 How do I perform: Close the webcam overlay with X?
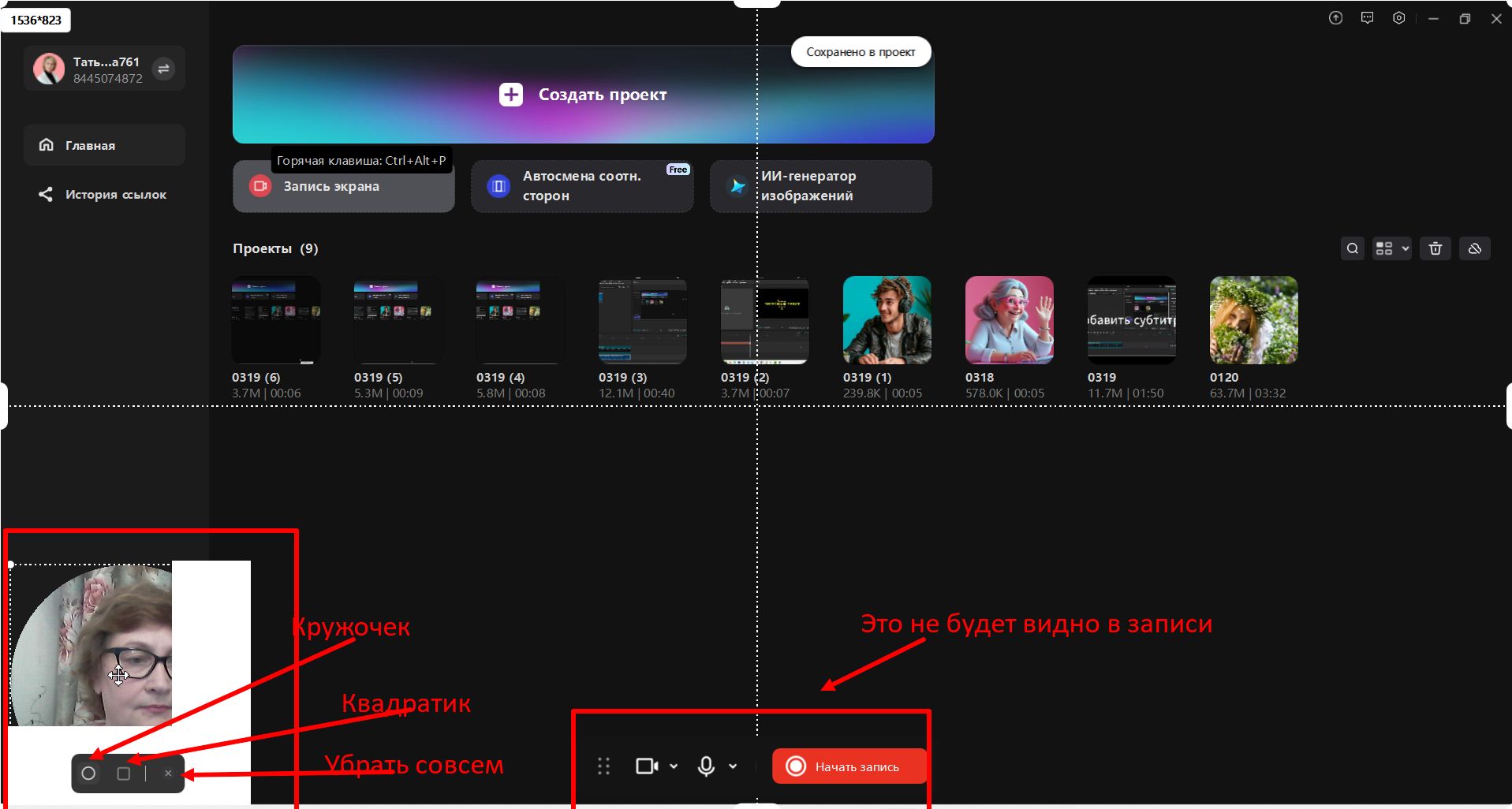pyautogui.click(x=168, y=774)
